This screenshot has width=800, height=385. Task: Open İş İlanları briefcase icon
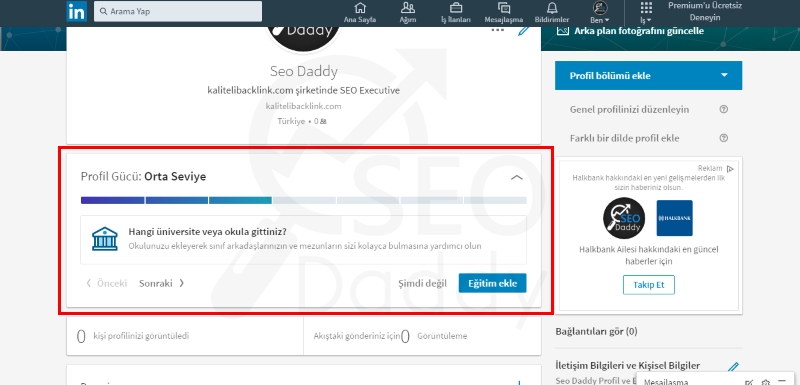[x=456, y=13]
